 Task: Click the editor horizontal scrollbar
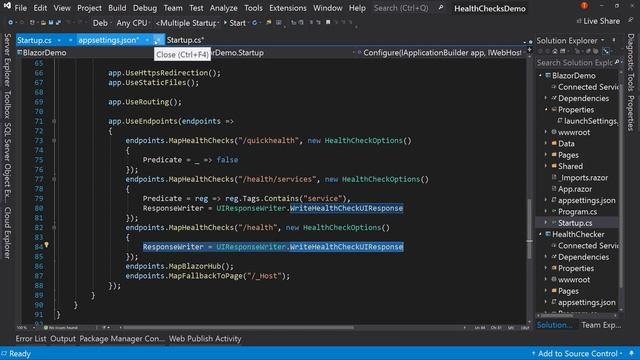239,327
